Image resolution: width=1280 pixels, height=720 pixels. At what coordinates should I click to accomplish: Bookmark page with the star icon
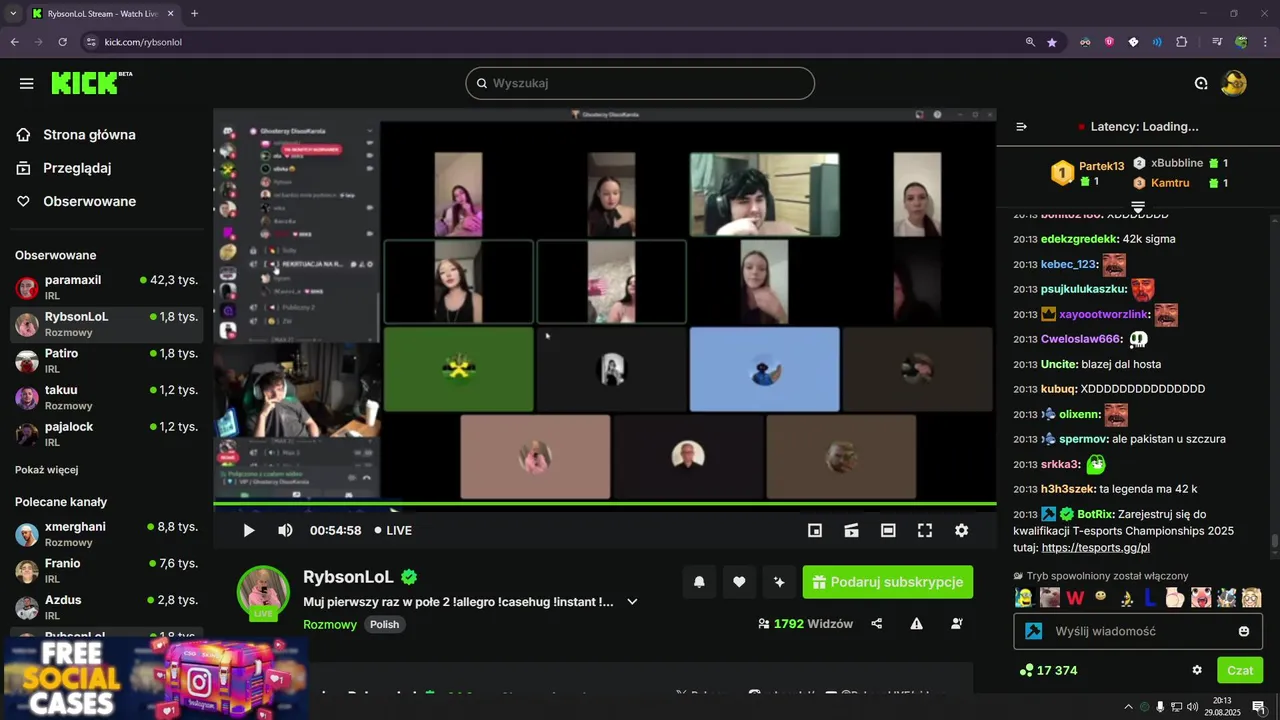(x=1052, y=42)
